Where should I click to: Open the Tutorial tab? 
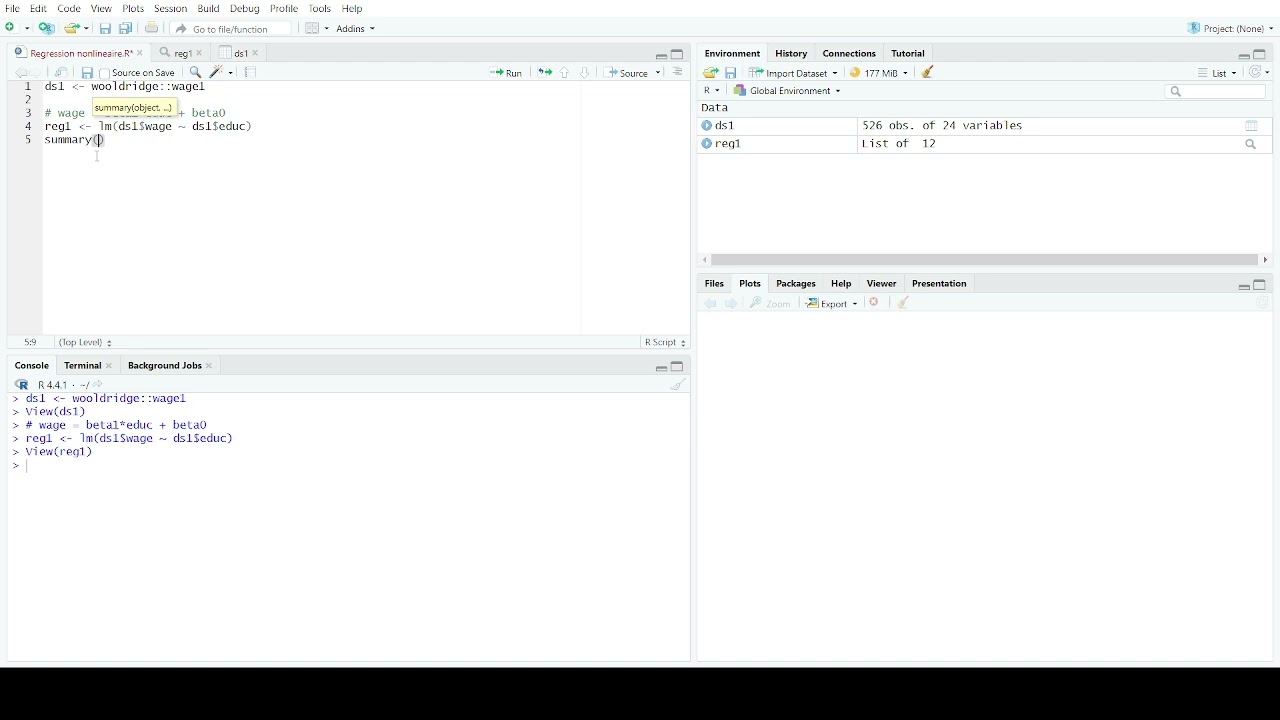(910, 54)
